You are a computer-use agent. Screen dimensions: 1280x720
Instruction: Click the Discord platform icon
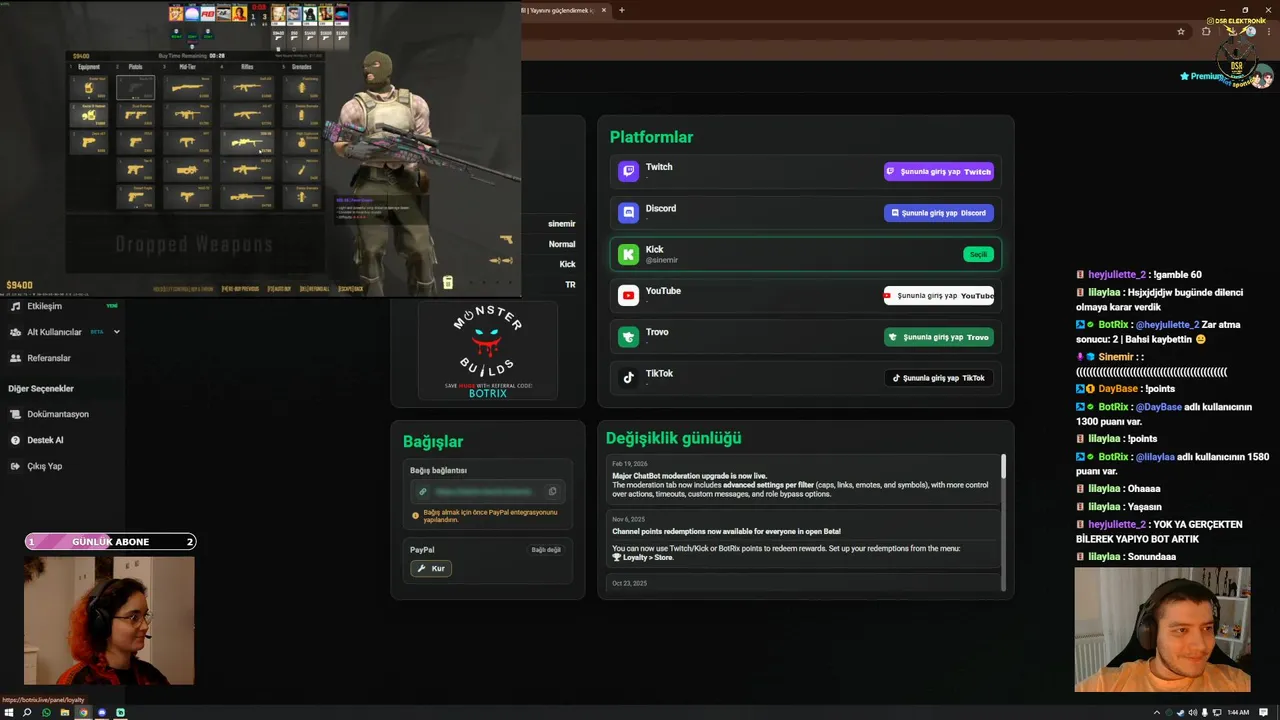pyautogui.click(x=628, y=213)
